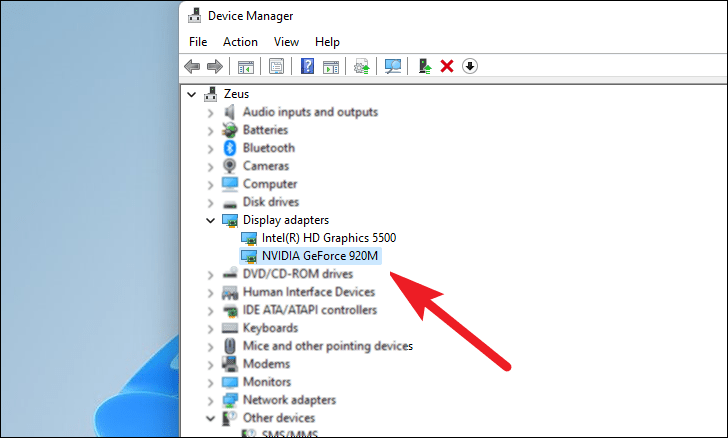The image size is (728, 438).
Task: Click the Modems category icon
Action: 230,364
